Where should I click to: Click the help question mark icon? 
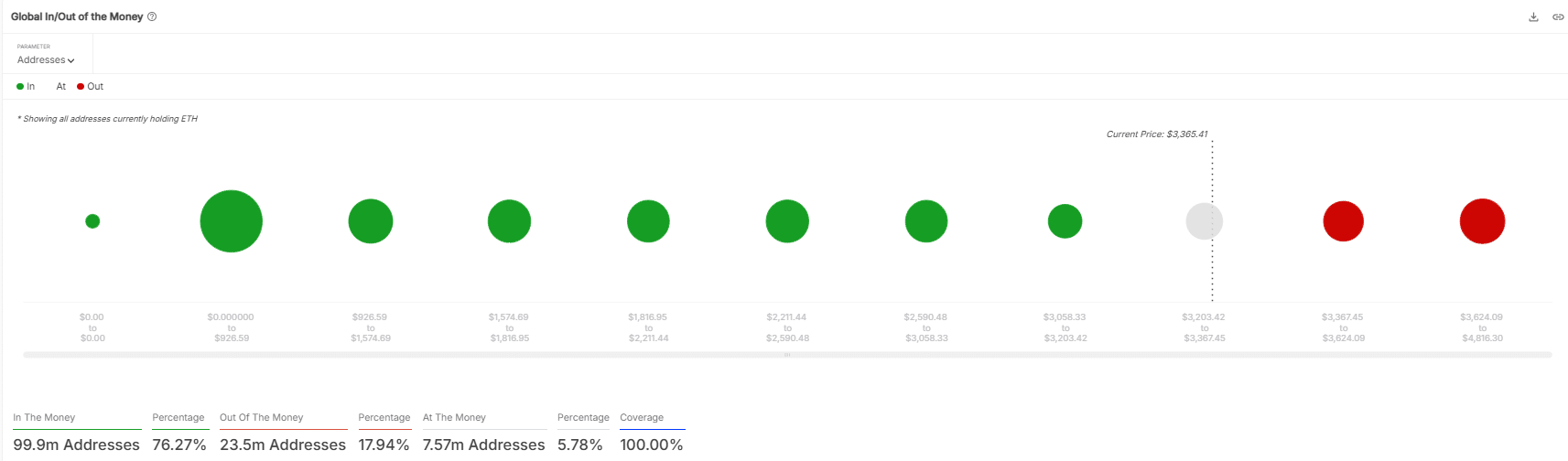[152, 16]
